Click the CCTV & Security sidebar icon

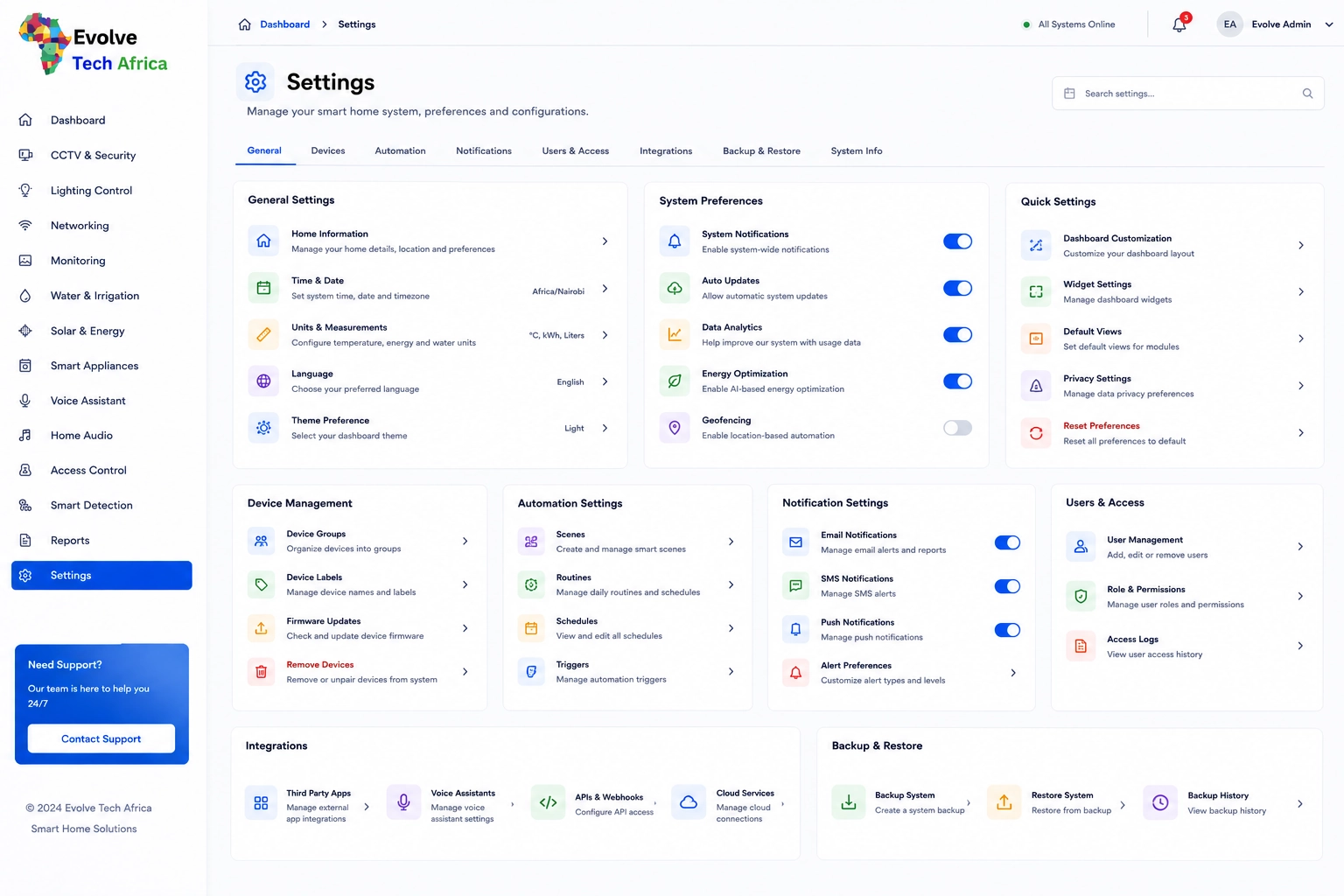[x=25, y=155]
